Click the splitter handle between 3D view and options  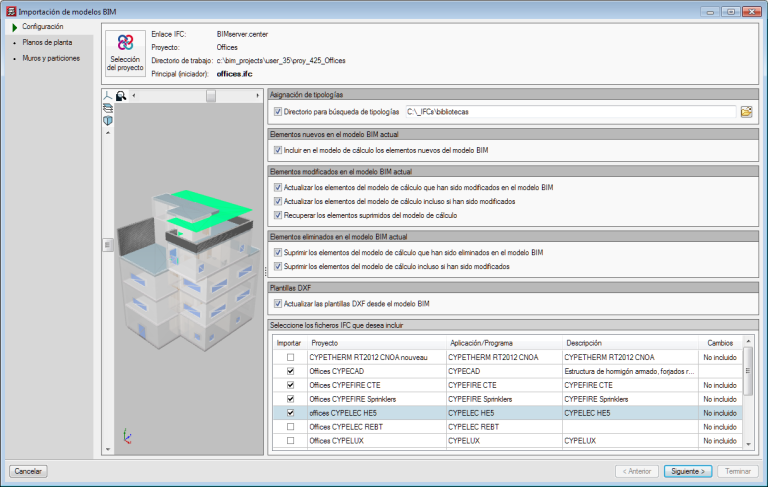(x=265, y=271)
